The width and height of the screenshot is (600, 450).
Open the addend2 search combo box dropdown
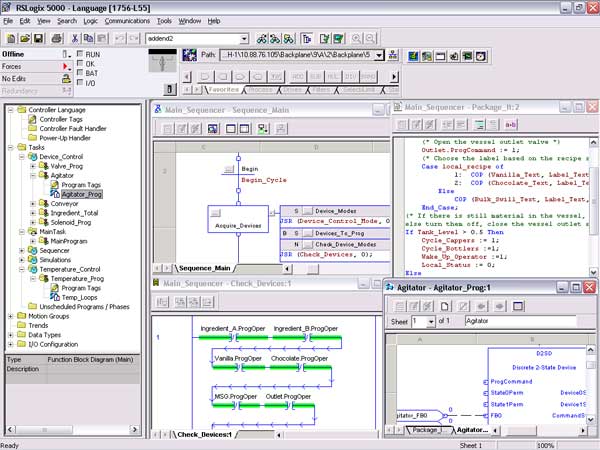244,39
